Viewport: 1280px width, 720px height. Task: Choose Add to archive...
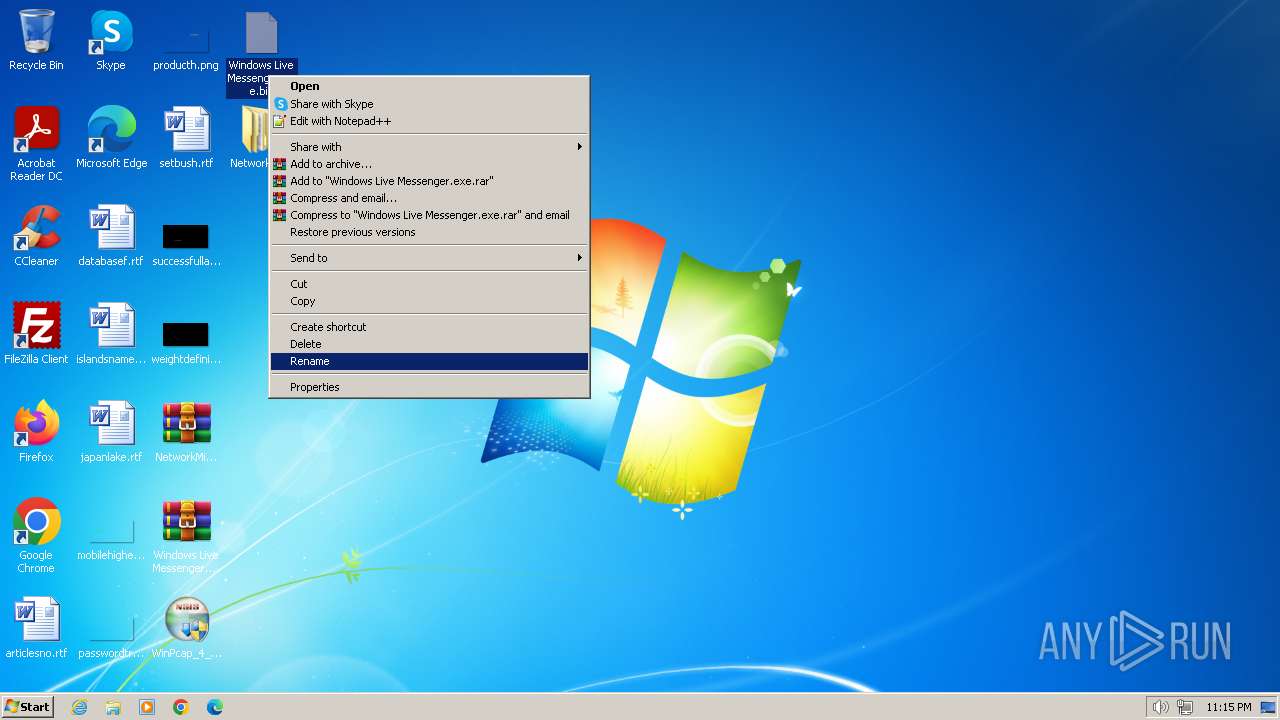coord(429,164)
